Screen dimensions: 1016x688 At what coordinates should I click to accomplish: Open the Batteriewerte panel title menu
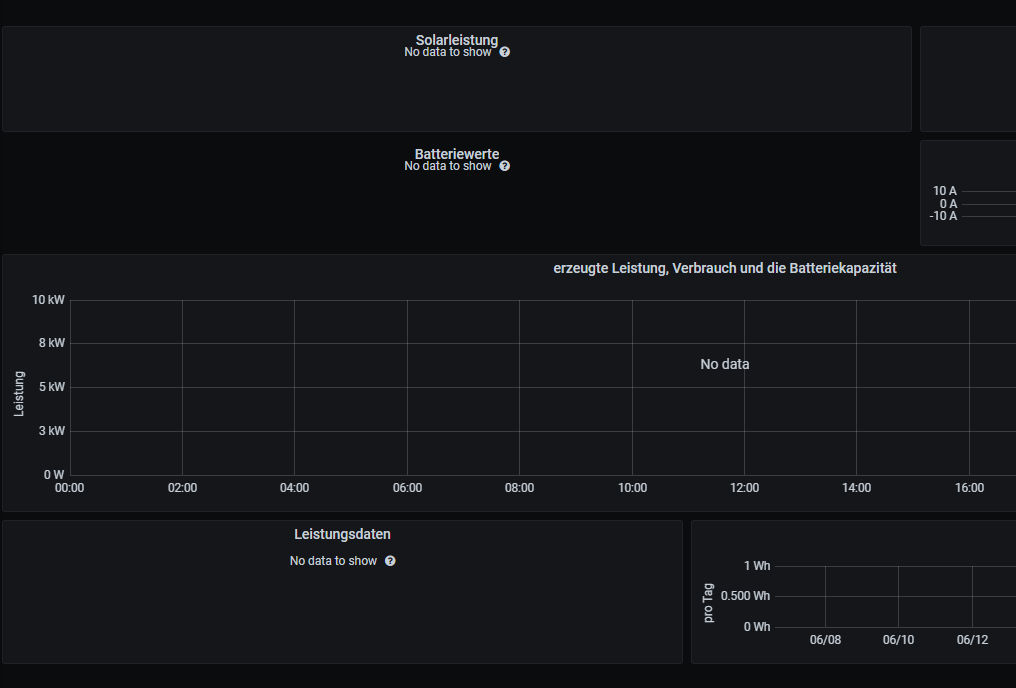(456, 154)
